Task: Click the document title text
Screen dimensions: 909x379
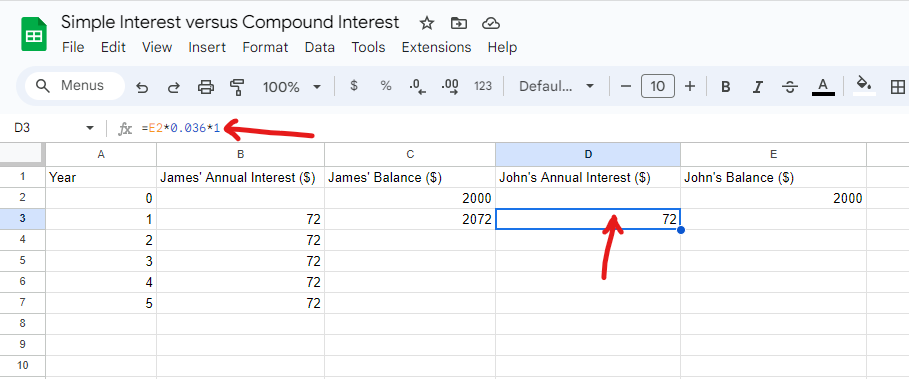Action: coord(230,23)
